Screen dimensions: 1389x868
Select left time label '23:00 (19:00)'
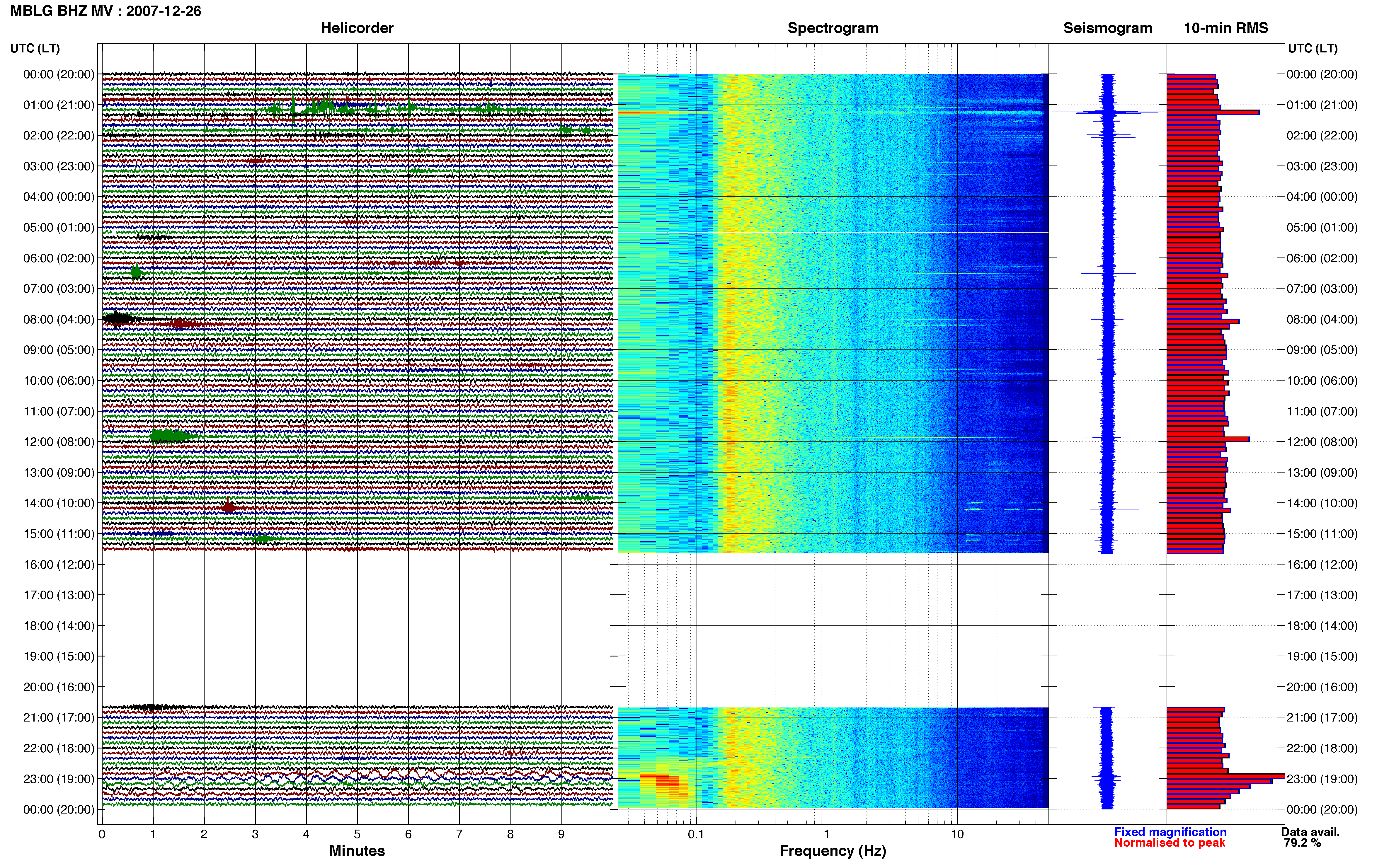click(x=59, y=779)
